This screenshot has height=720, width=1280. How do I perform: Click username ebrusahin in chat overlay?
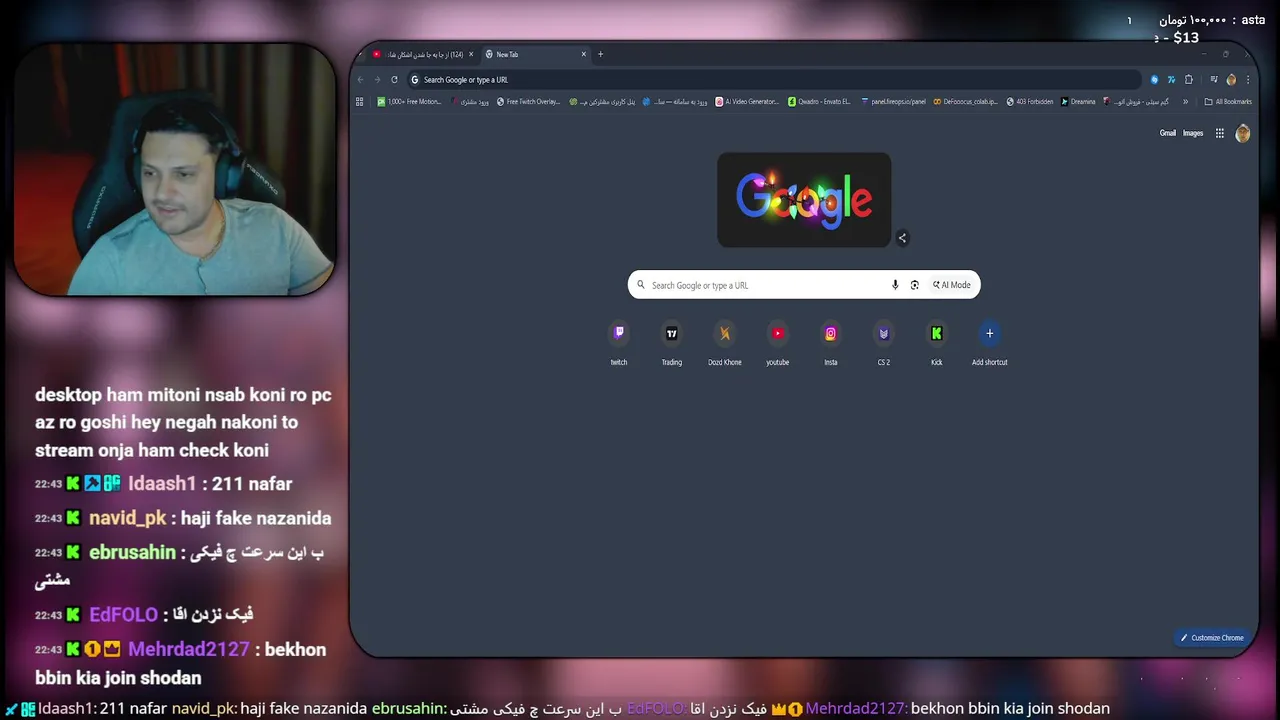click(132, 552)
